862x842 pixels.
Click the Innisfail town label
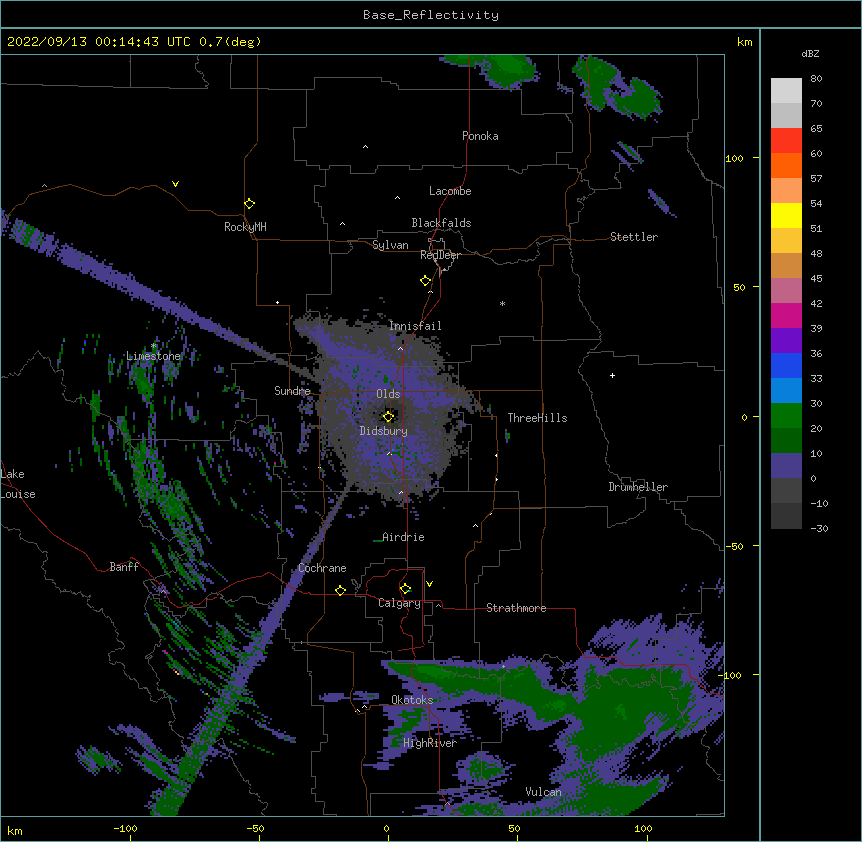(x=415, y=326)
